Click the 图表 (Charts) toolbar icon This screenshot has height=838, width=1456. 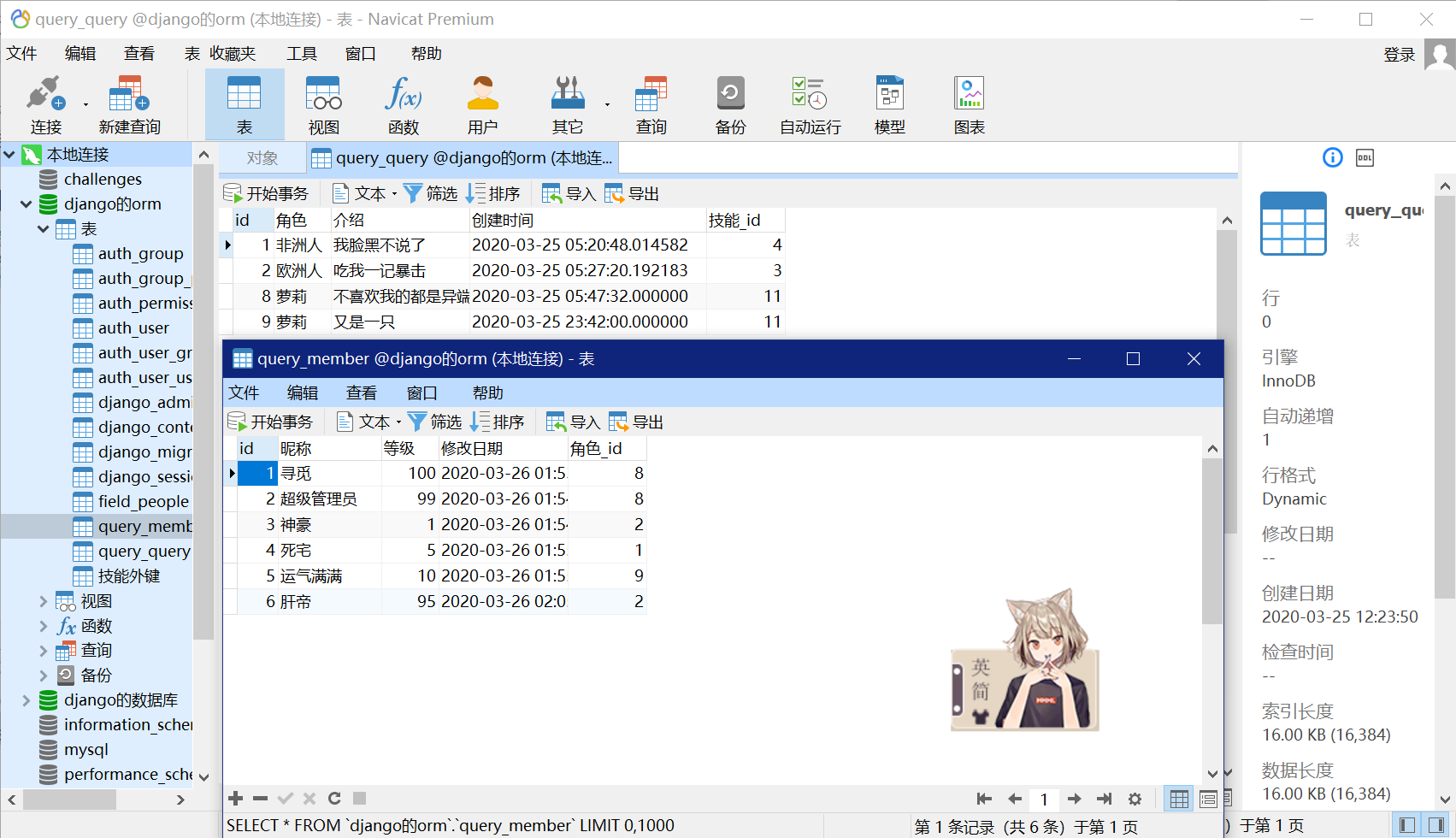tap(969, 103)
